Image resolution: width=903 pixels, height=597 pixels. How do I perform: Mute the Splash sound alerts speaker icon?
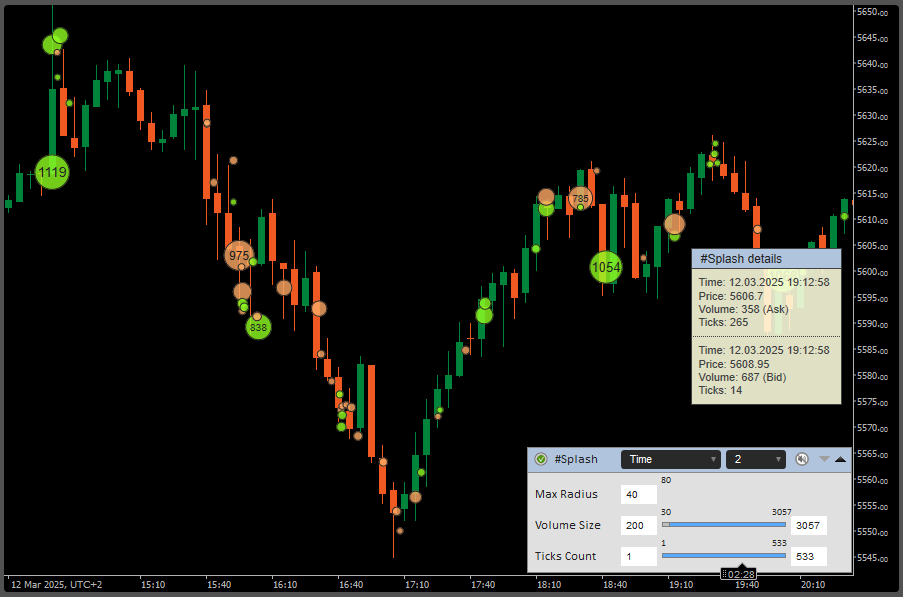(801, 459)
